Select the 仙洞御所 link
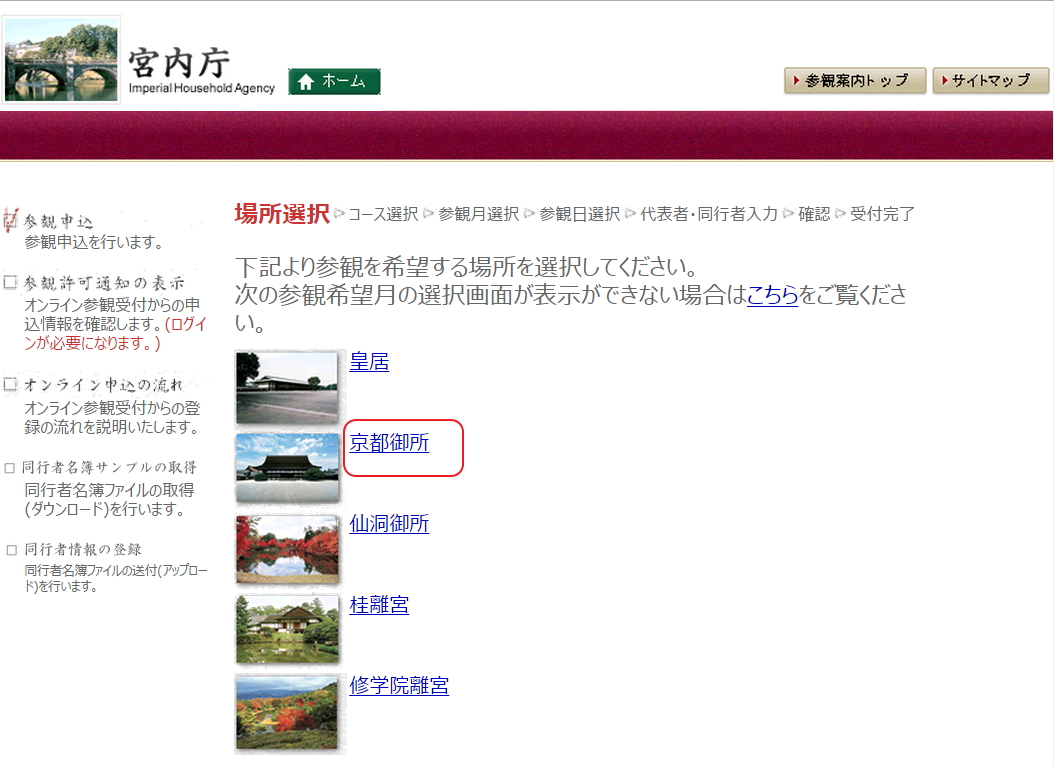The height and width of the screenshot is (767, 1054). point(389,524)
